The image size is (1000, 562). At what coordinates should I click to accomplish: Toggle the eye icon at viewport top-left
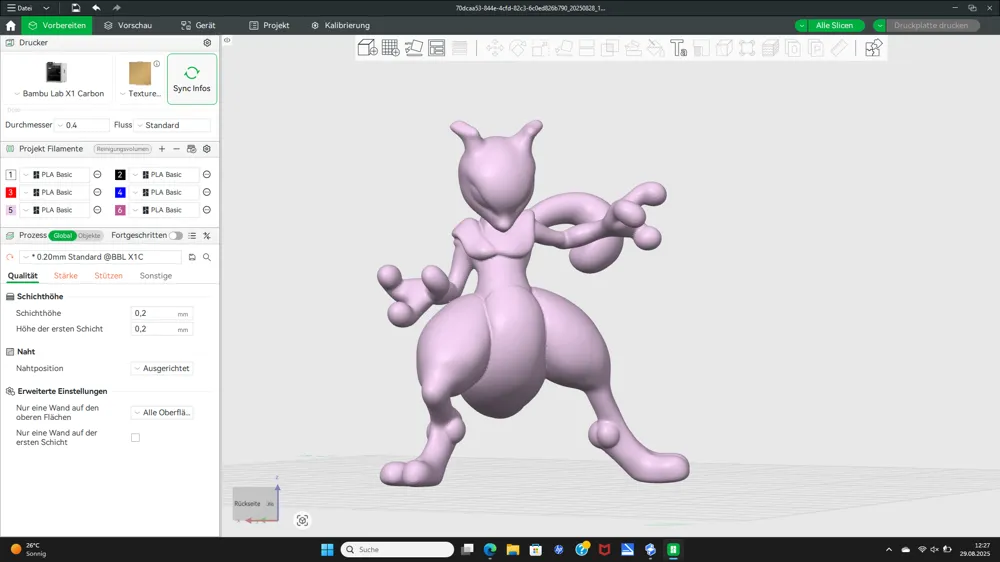pos(227,40)
